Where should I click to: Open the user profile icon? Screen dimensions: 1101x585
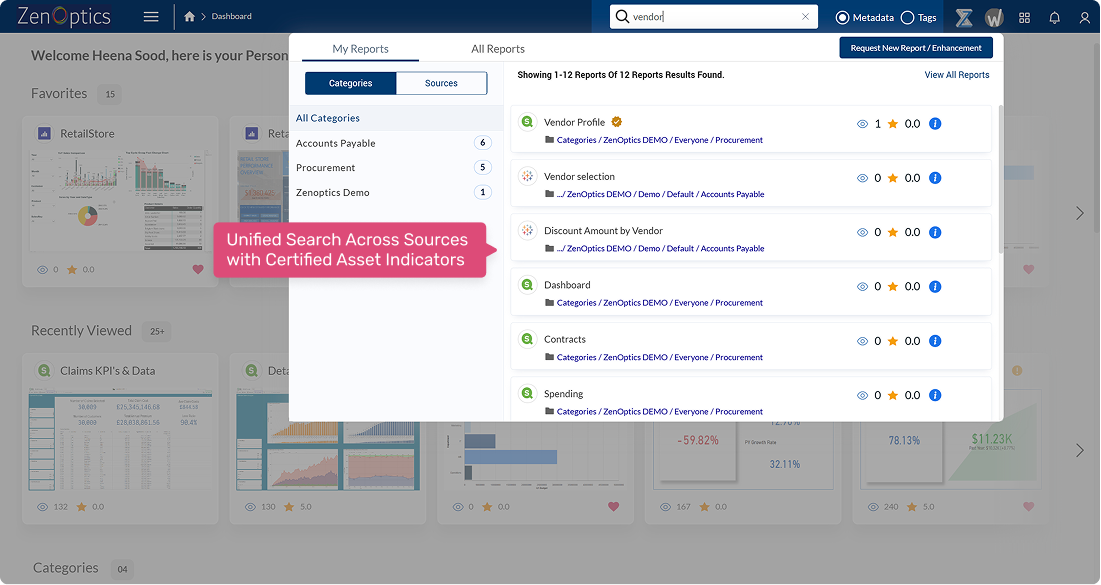pos(1084,18)
